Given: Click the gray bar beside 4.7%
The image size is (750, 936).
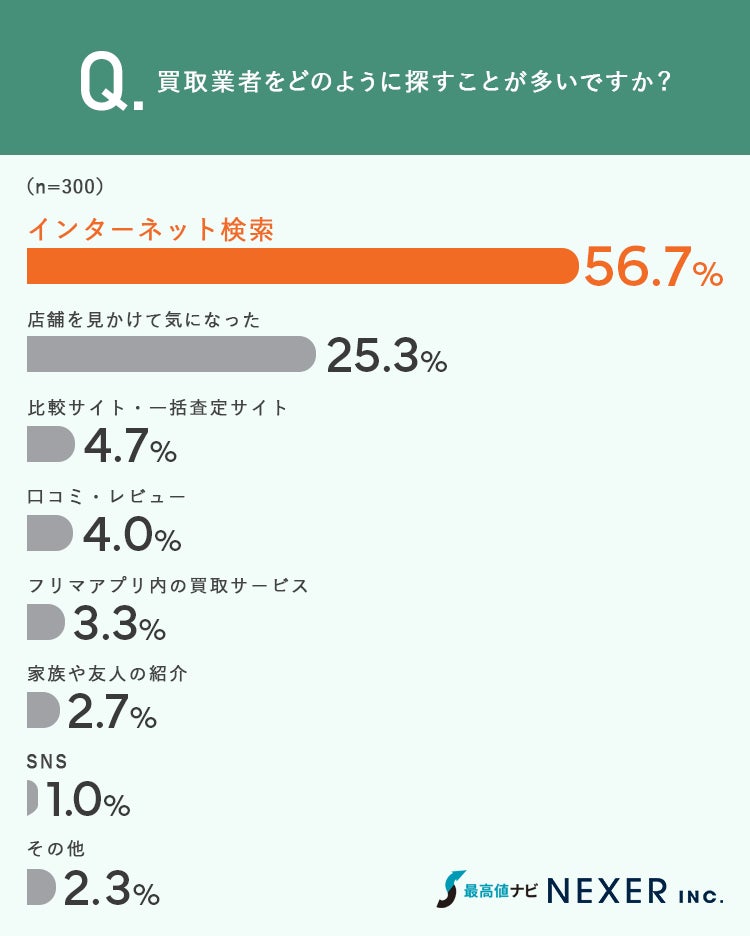Looking at the screenshot, I should [x=50, y=444].
